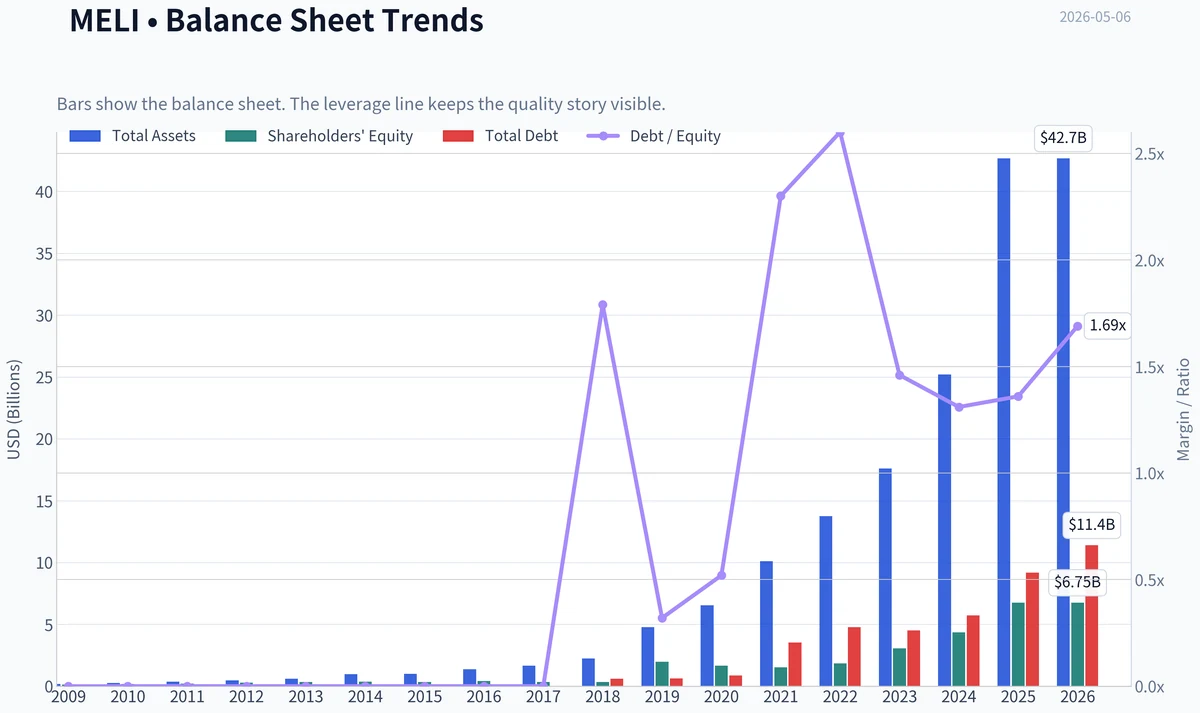Select the 2025 Total Debt red bar
Image resolution: width=1200 pixels, height=713 pixels.
point(1032,629)
